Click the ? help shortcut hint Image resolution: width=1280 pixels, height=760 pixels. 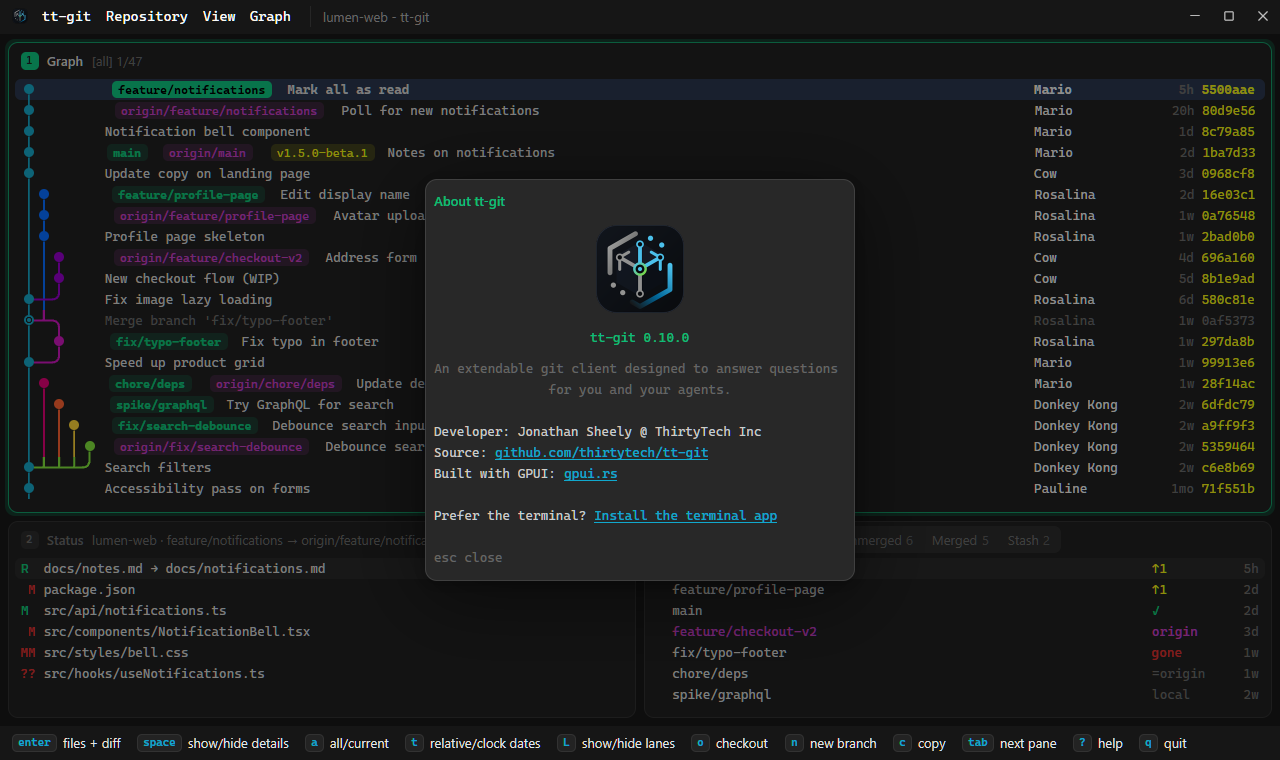[x=1097, y=743]
